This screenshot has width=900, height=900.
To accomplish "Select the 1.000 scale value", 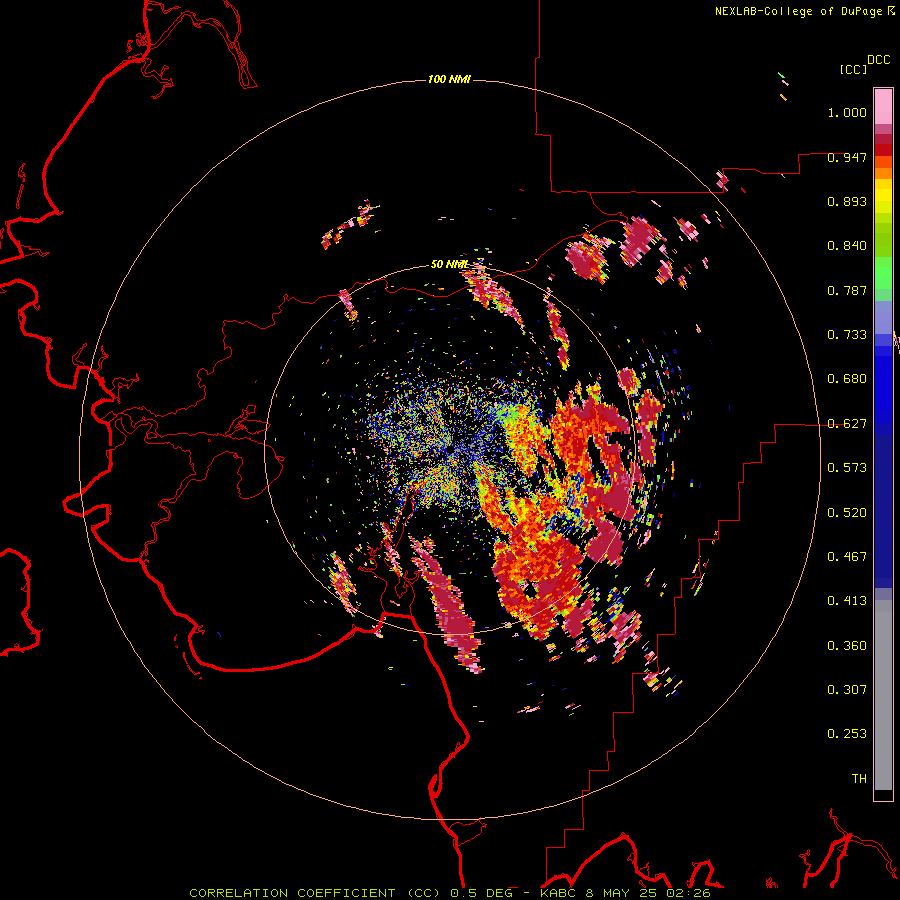I will pyautogui.click(x=847, y=112).
